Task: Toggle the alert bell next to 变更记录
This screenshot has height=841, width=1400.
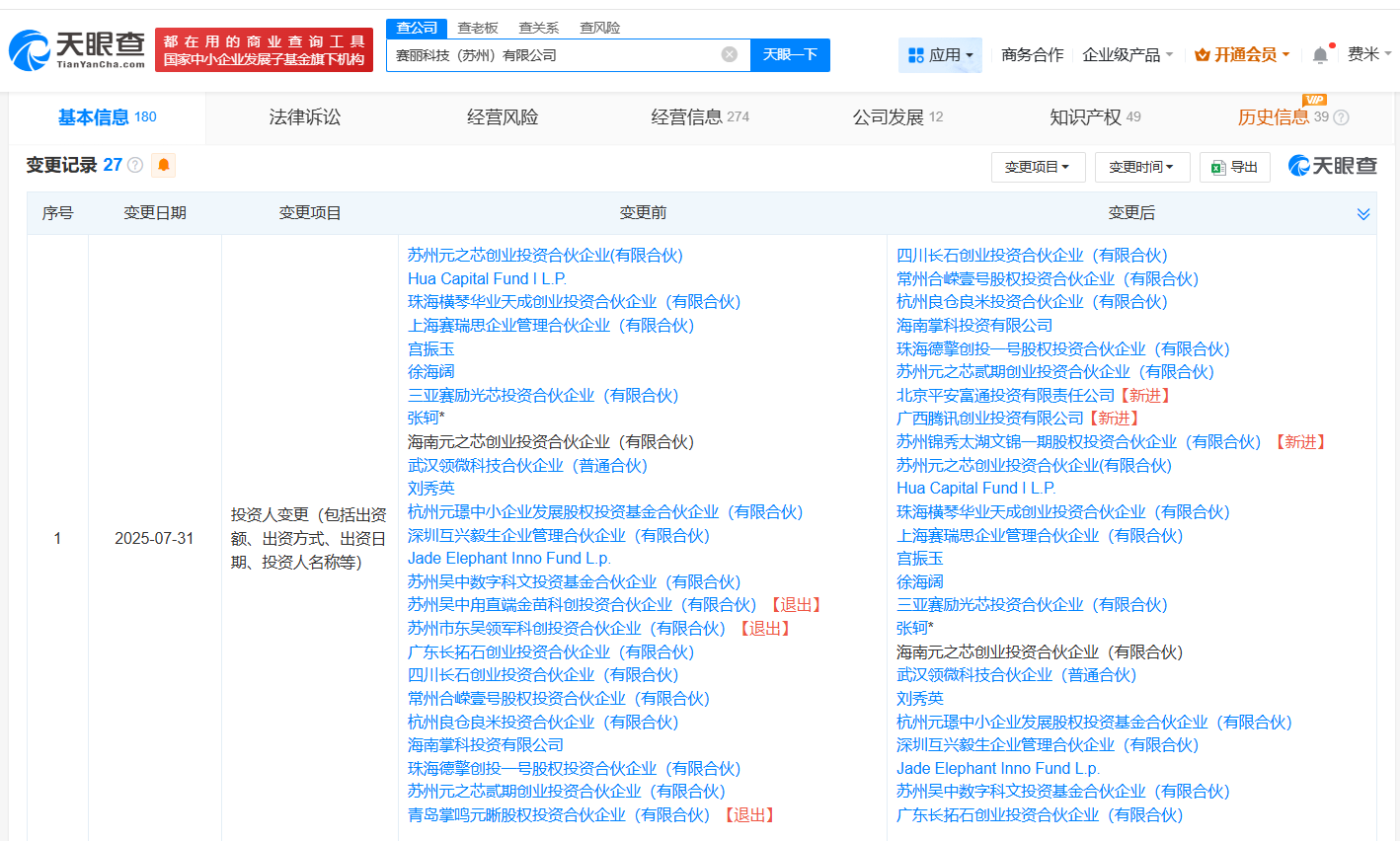Action: click(162, 165)
